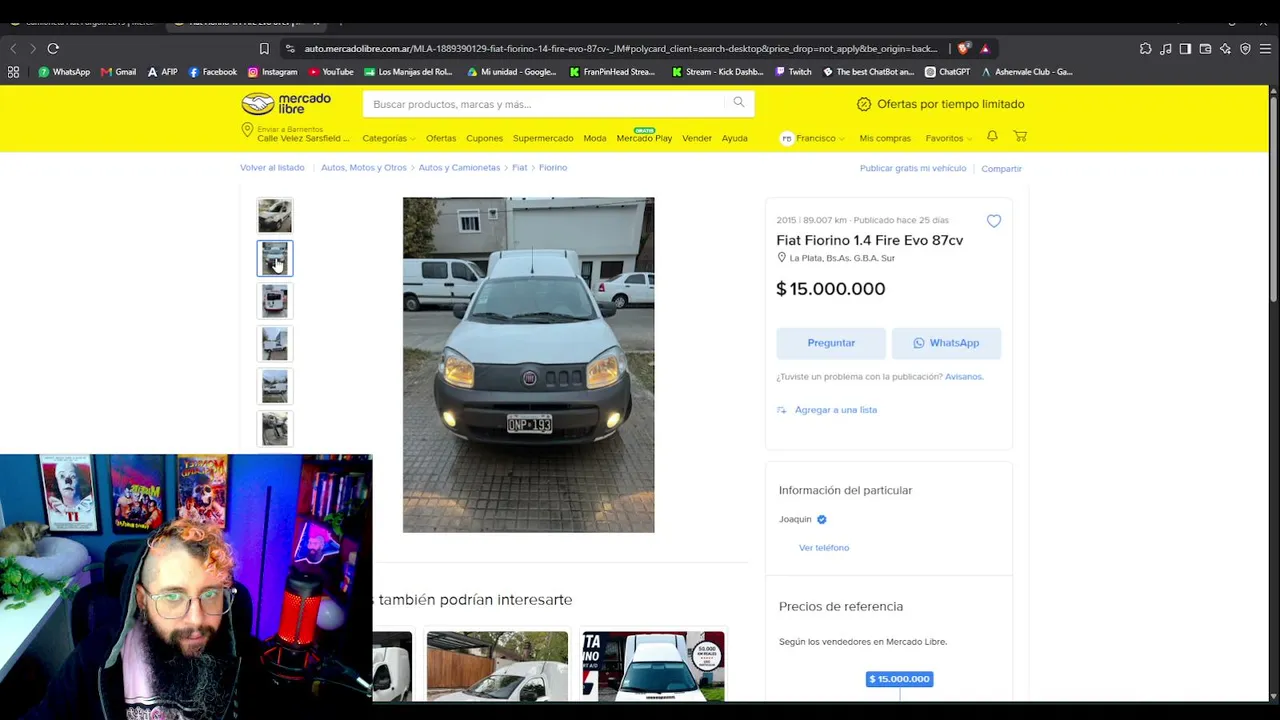
Task: Open the Instagram bookmark
Action: pos(273,72)
